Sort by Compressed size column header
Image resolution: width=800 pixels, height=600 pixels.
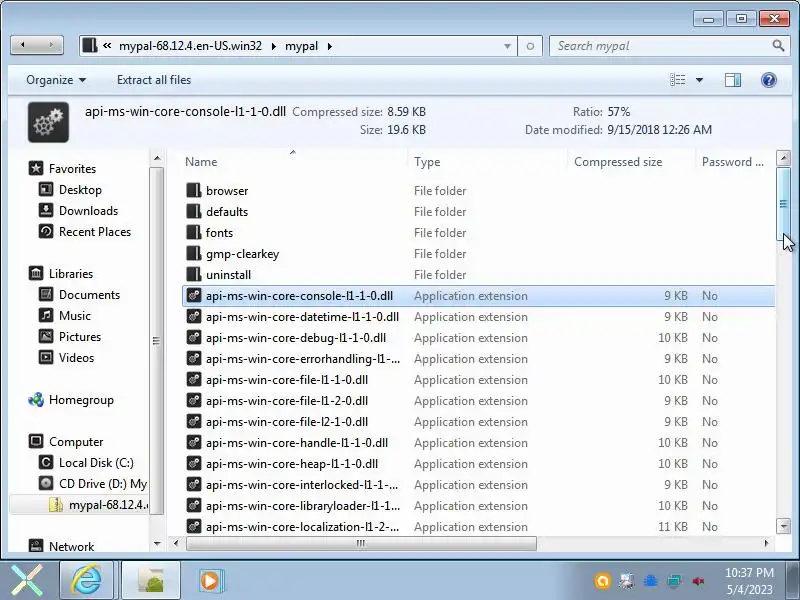click(x=618, y=162)
